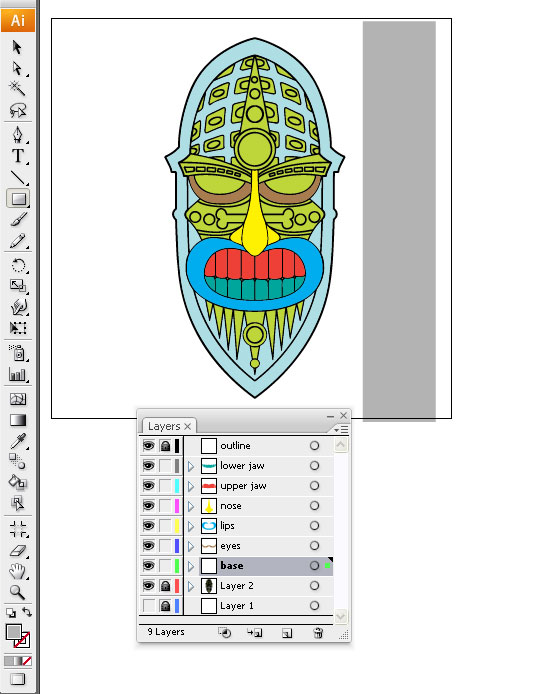Viewport: 550px width, 694px height.
Task: Lock the lips layer
Action: pyautogui.click(x=165, y=526)
